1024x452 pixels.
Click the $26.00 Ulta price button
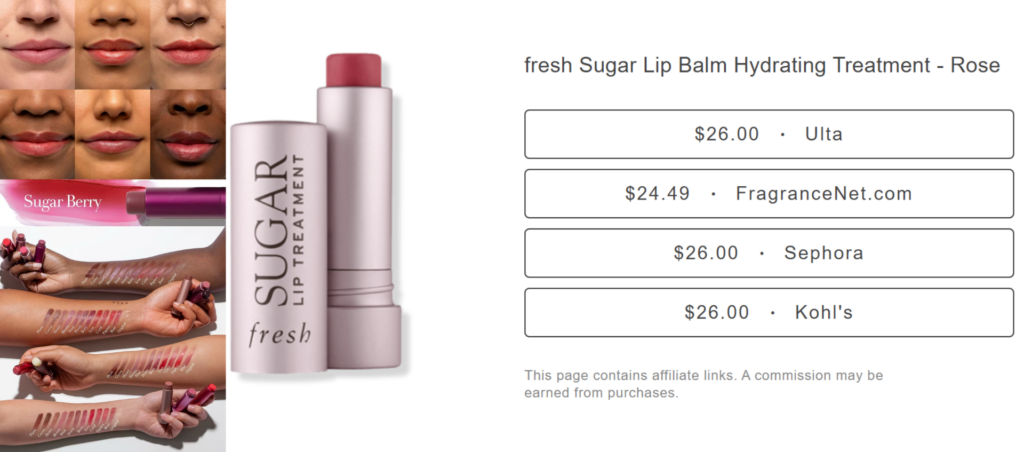click(x=768, y=134)
